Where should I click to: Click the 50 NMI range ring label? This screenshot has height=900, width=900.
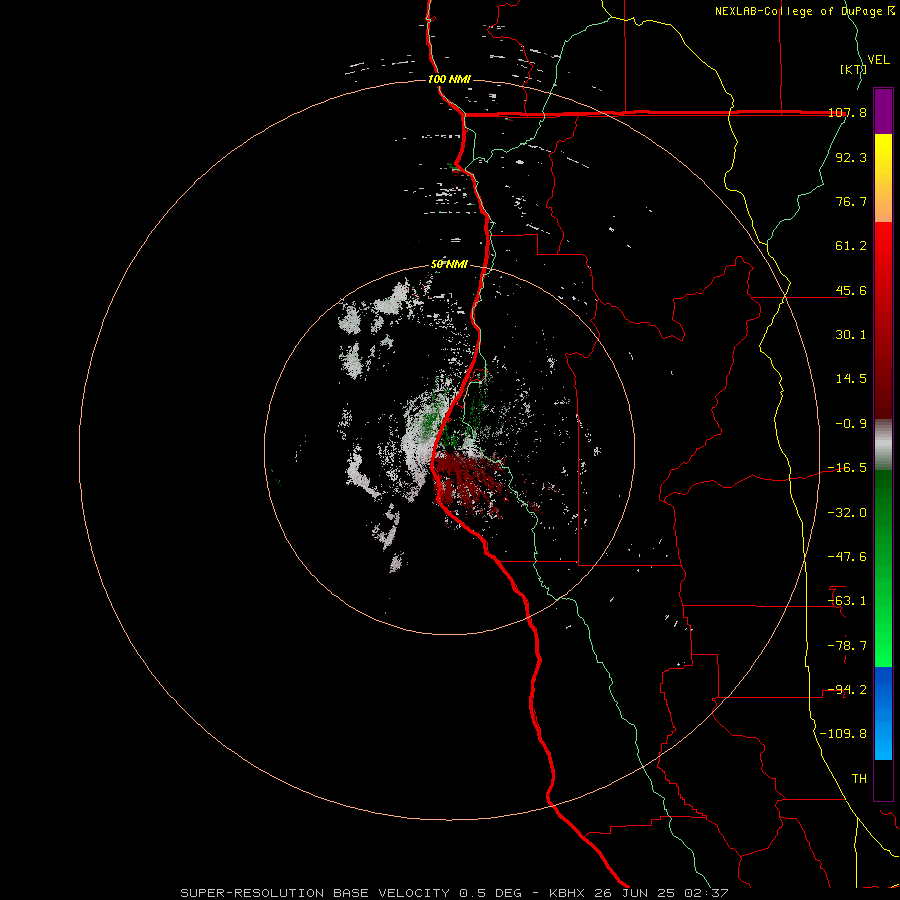click(x=449, y=265)
